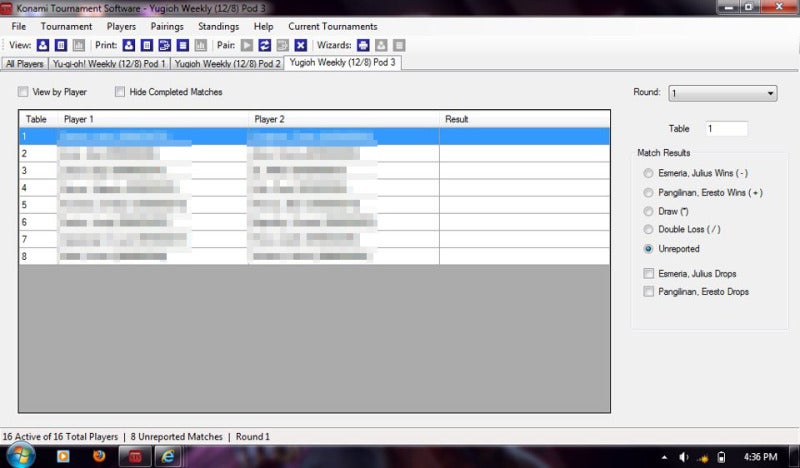This screenshot has height=468, width=800.
Task: Open the Help menu
Action: 263,27
